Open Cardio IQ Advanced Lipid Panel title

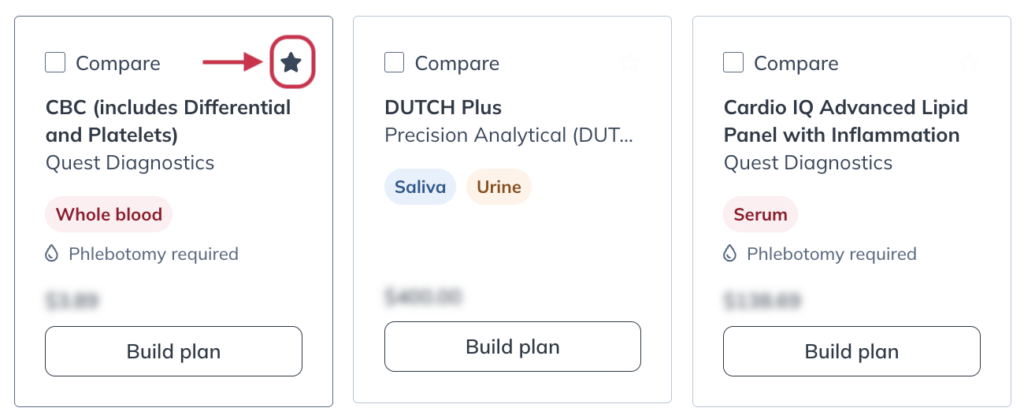pyautogui.click(x=846, y=121)
